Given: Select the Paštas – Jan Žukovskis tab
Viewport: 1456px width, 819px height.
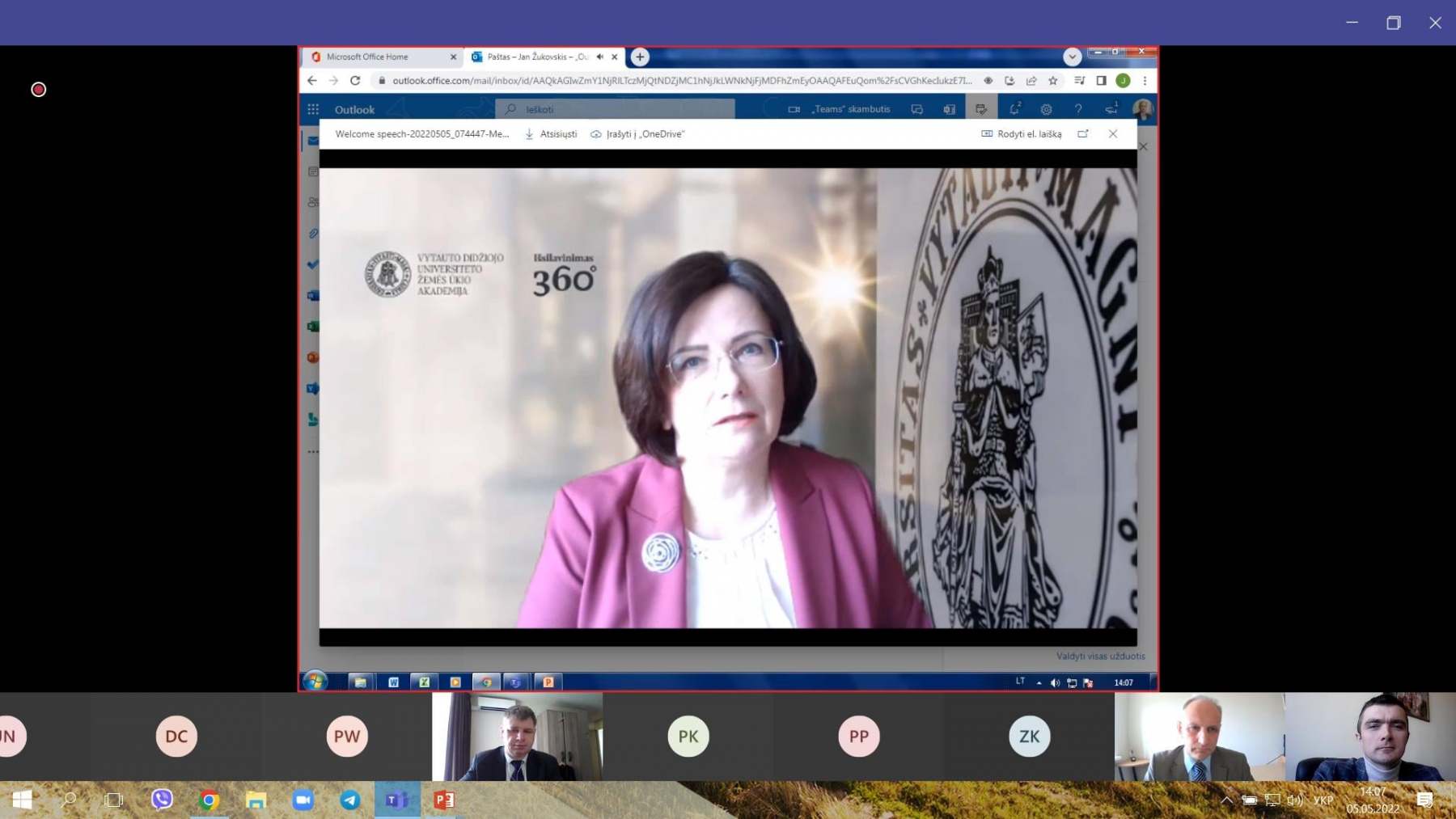Looking at the screenshot, I should click(534, 57).
